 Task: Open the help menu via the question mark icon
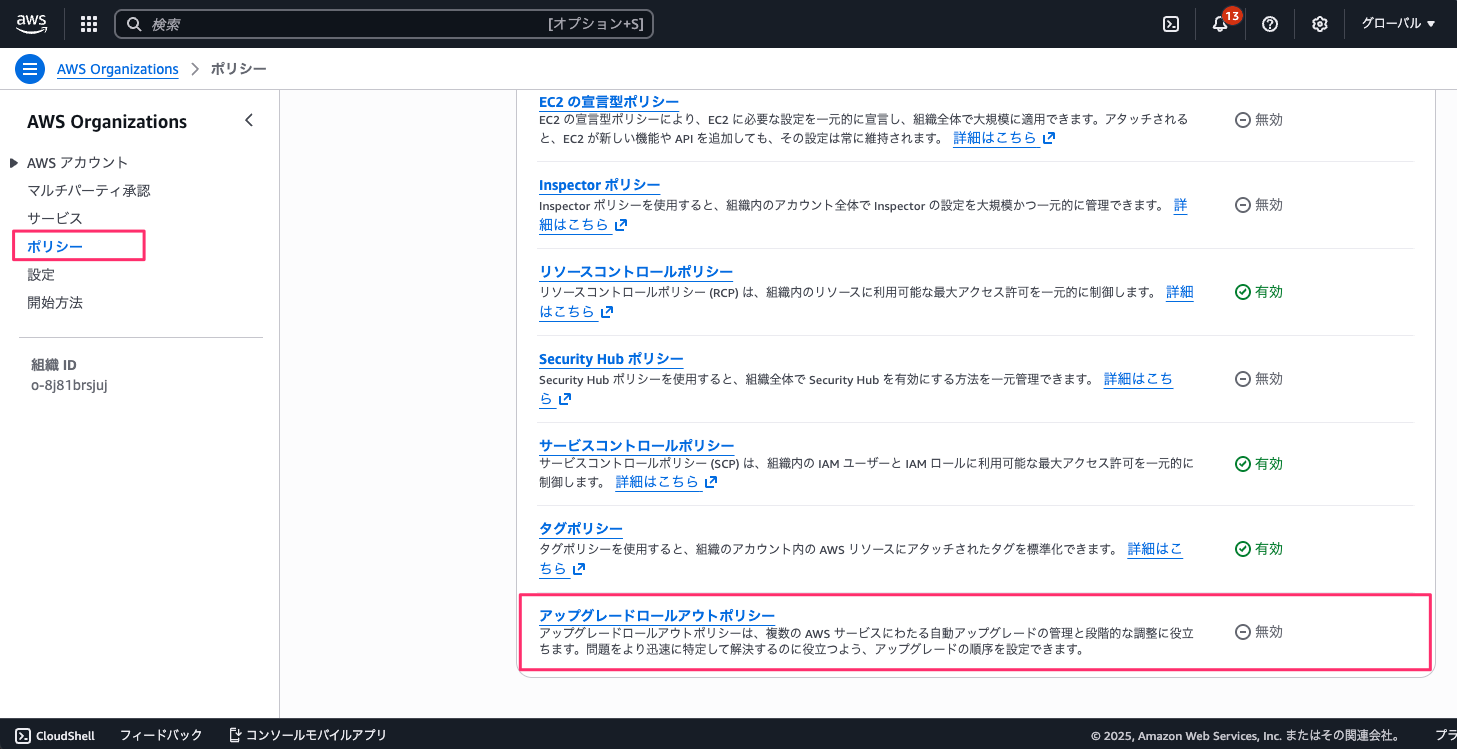[x=1270, y=23]
